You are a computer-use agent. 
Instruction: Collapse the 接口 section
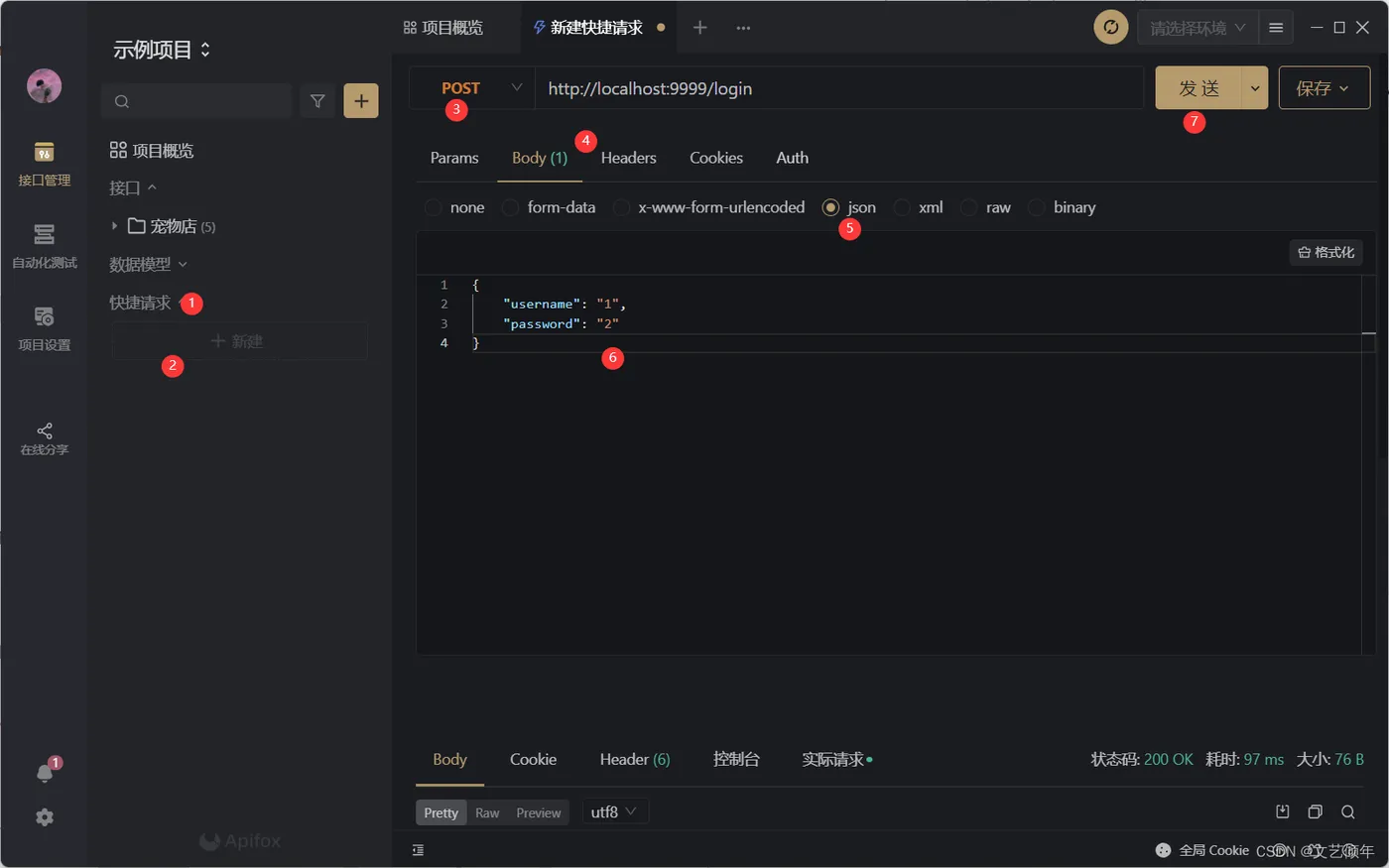133,187
